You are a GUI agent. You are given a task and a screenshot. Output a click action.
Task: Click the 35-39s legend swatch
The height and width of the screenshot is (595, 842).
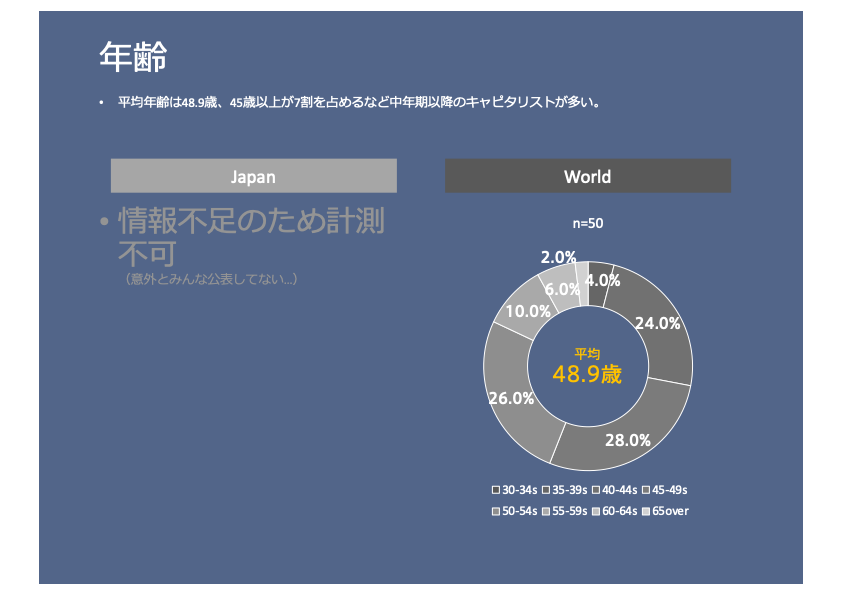pos(546,490)
